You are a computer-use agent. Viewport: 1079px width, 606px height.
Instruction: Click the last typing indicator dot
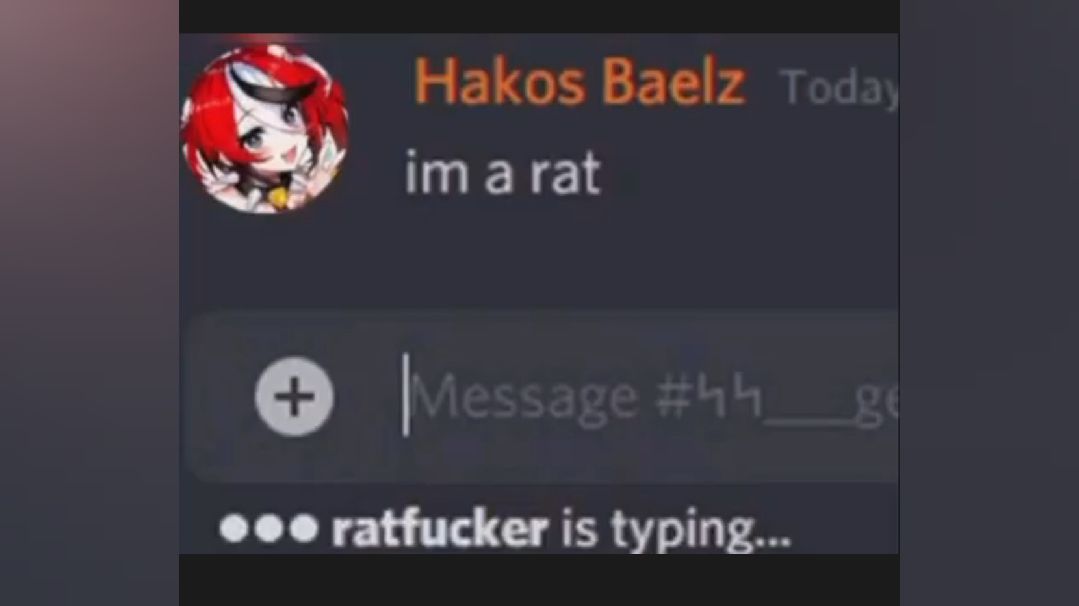[303, 528]
